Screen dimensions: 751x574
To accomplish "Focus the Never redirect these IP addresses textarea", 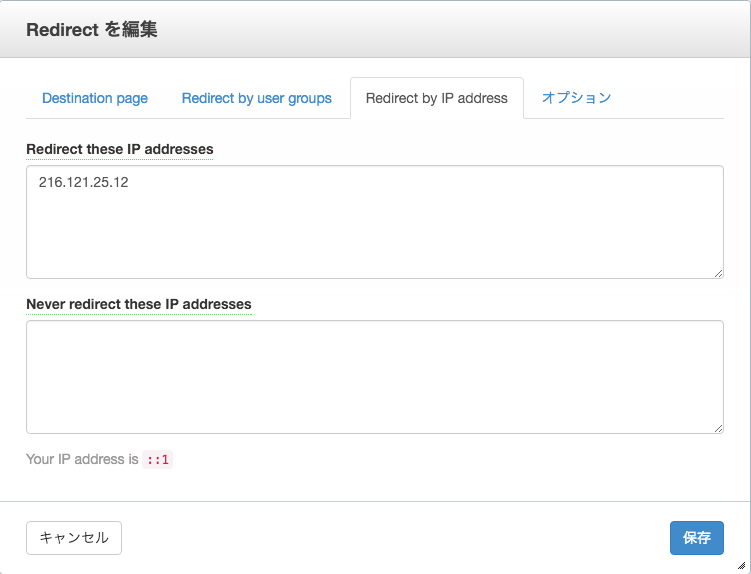I will [x=374, y=377].
